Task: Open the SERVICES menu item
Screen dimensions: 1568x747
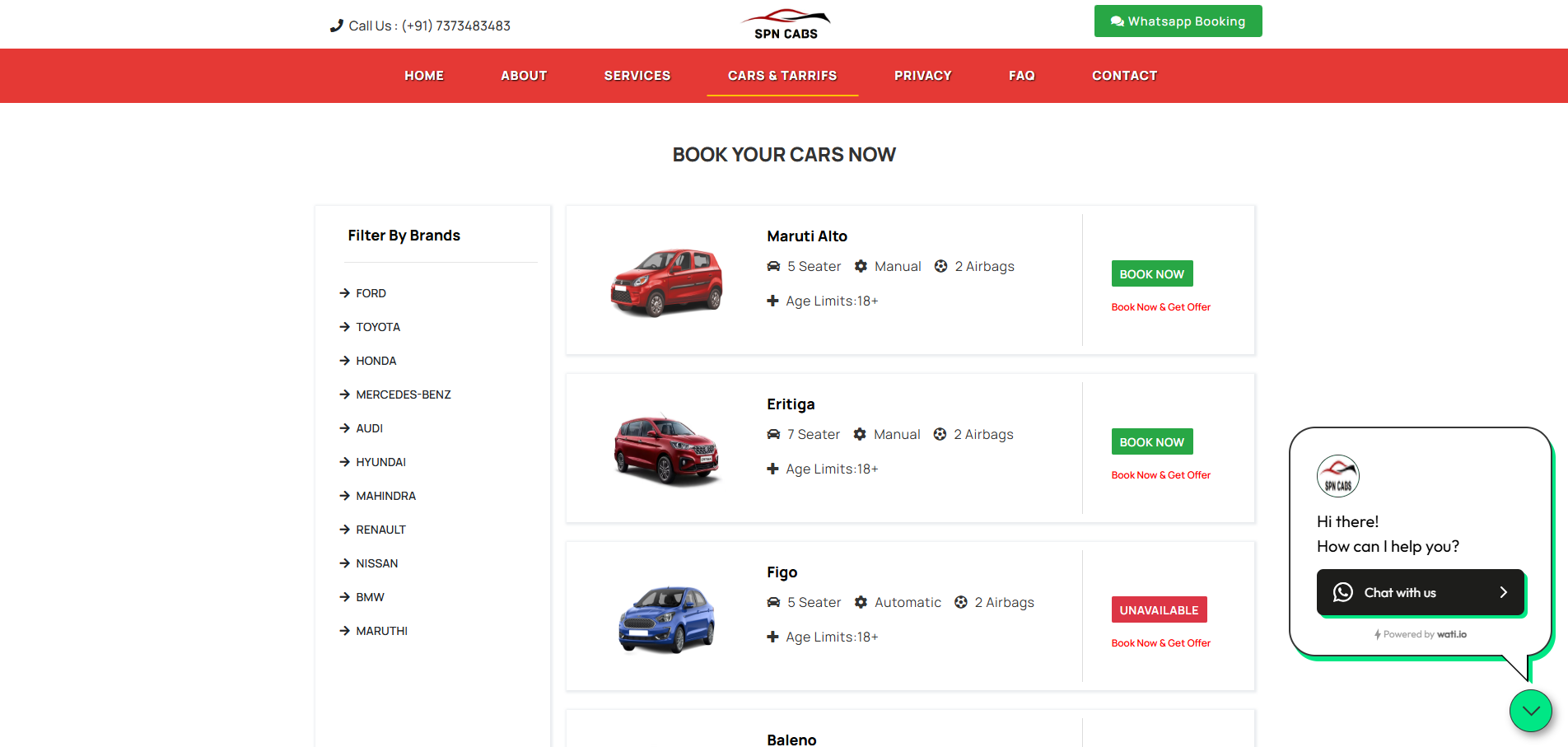Action: tap(637, 76)
